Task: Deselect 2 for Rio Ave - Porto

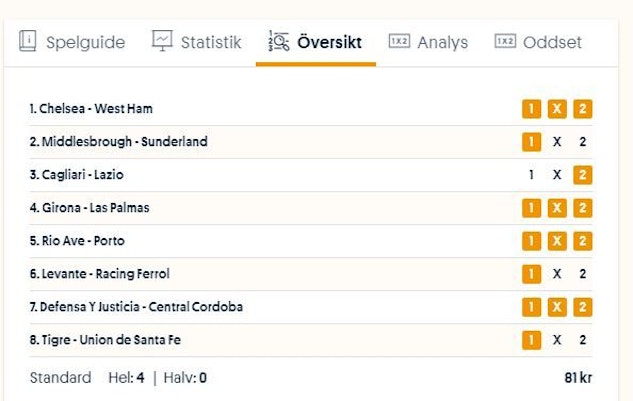Action: click(583, 241)
